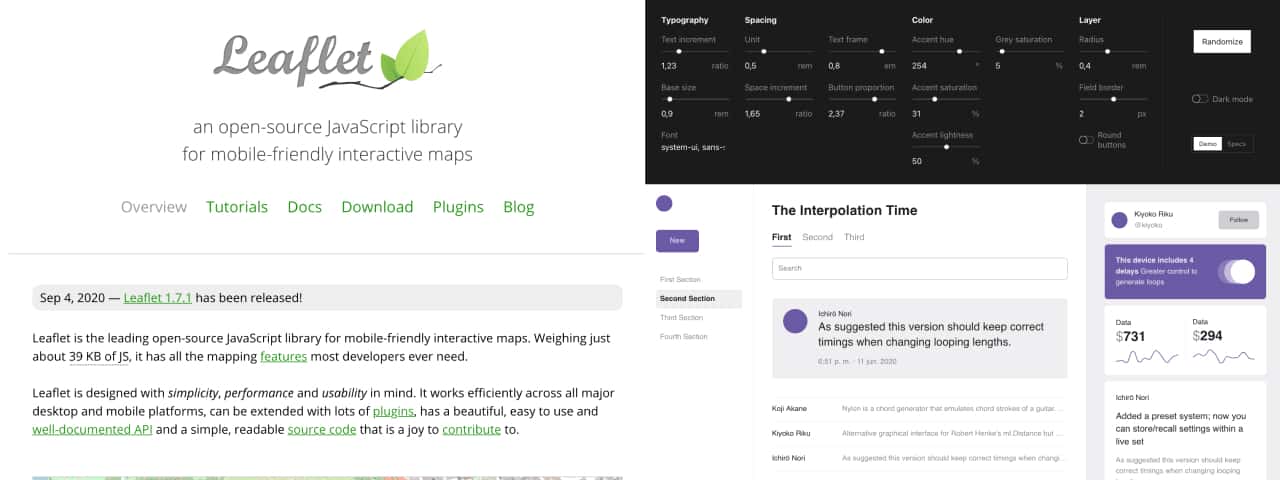Screen dimensions: 1280x480
Task: Follow Kiyoko Riku
Action: (x=1238, y=220)
